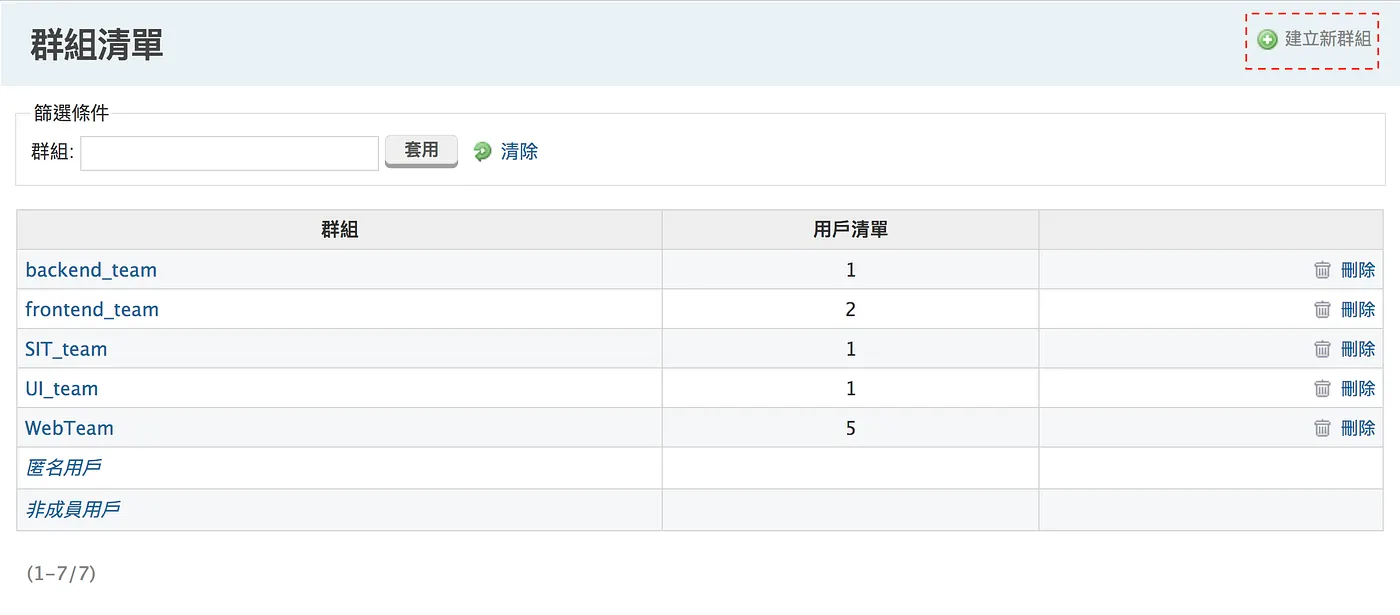The image size is (1400, 615).
Task: Click the user count 1 for backend_team
Action: (851, 270)
